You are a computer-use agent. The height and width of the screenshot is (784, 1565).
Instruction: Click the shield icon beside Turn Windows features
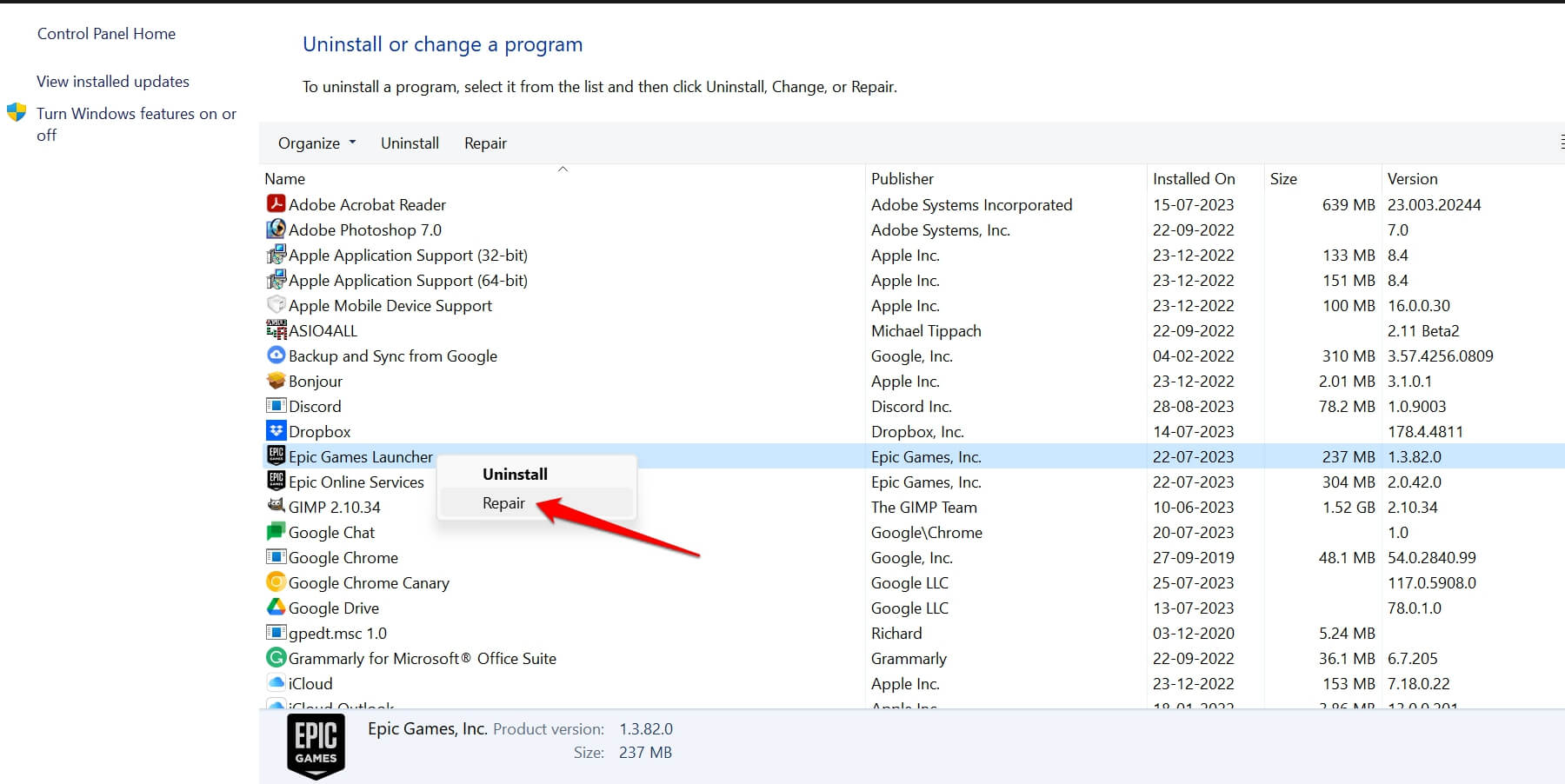pyautogui.click(x=17, y=114)
